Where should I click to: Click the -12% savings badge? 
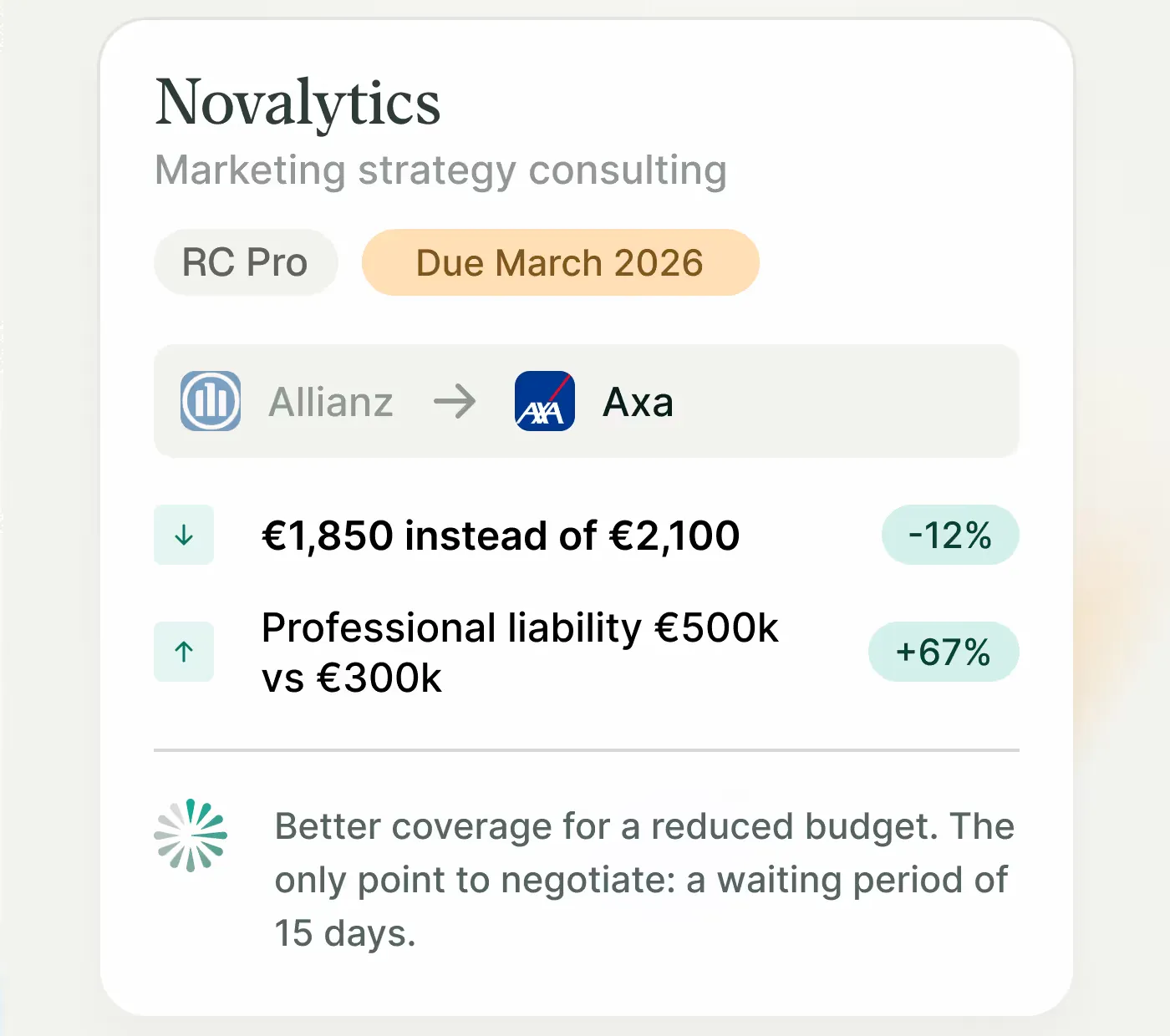tap(950, 535)
